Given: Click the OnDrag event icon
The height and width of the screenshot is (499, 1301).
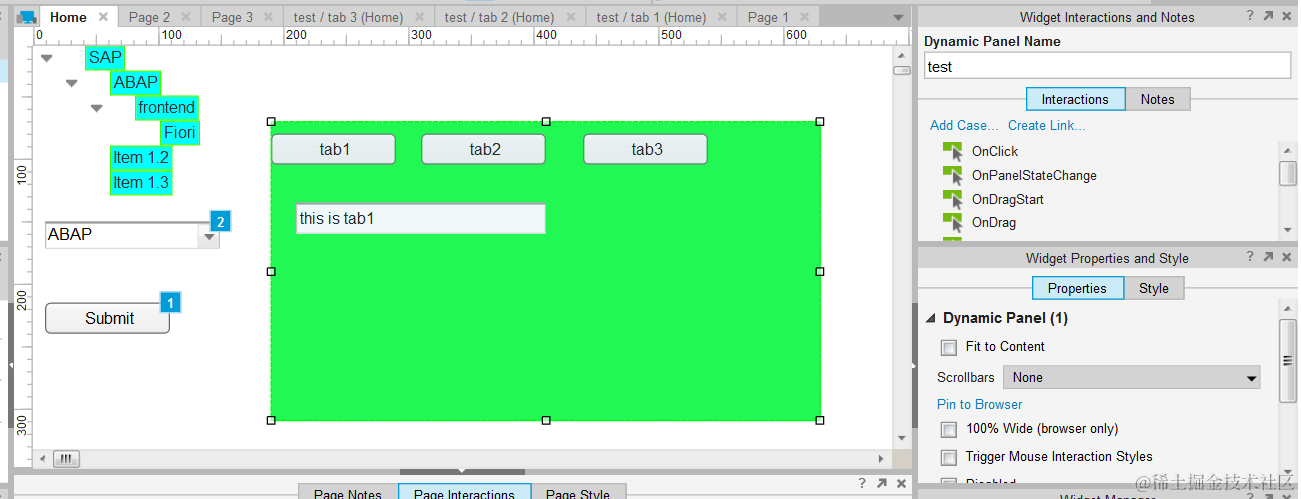Looking at the screenshot, I should 952,222.
